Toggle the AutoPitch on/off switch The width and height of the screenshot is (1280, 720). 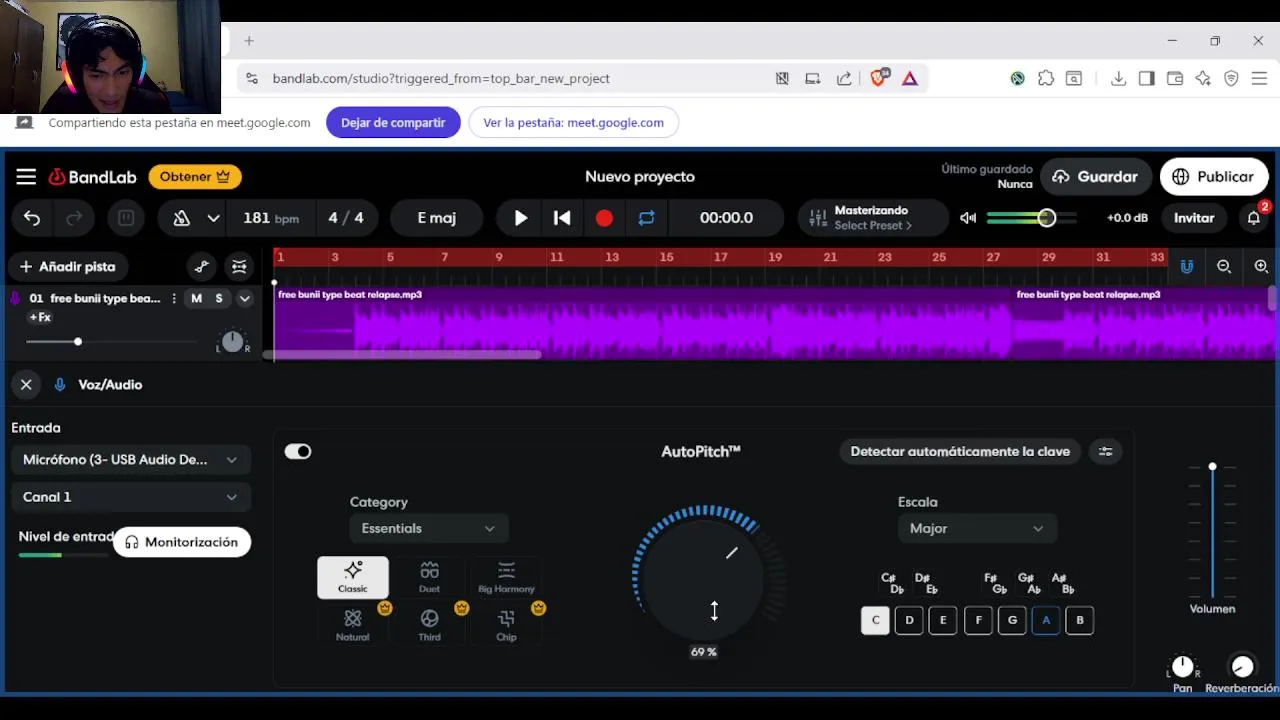[298, 452]
